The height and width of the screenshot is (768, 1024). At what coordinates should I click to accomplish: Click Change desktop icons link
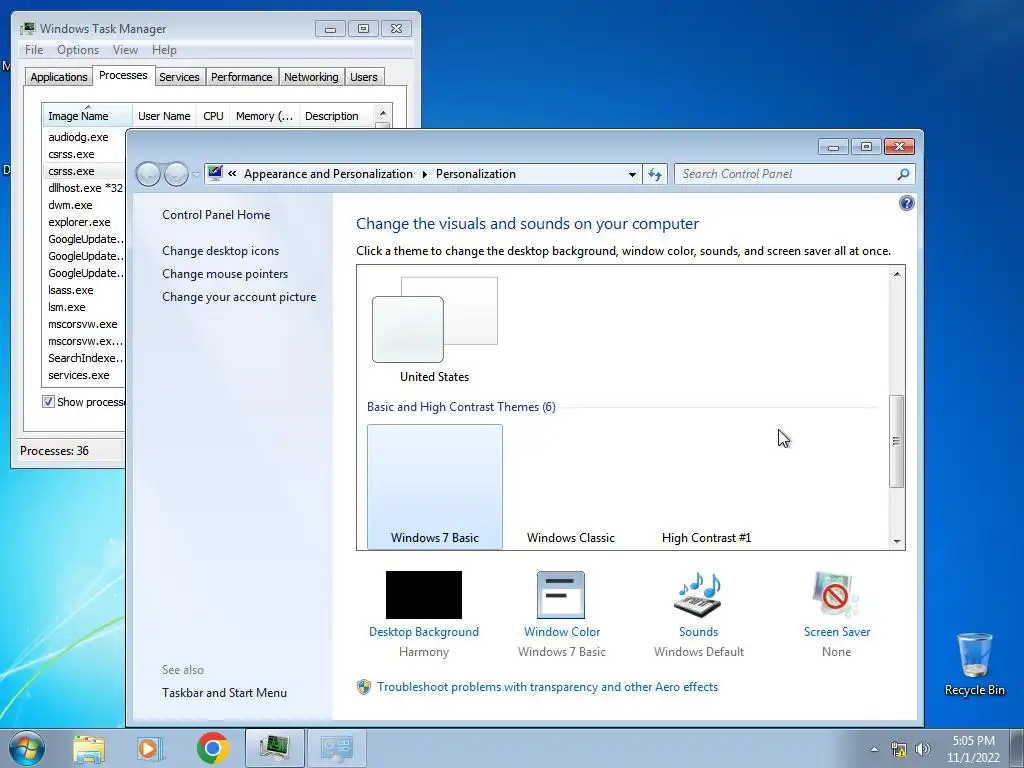(221, 251)
